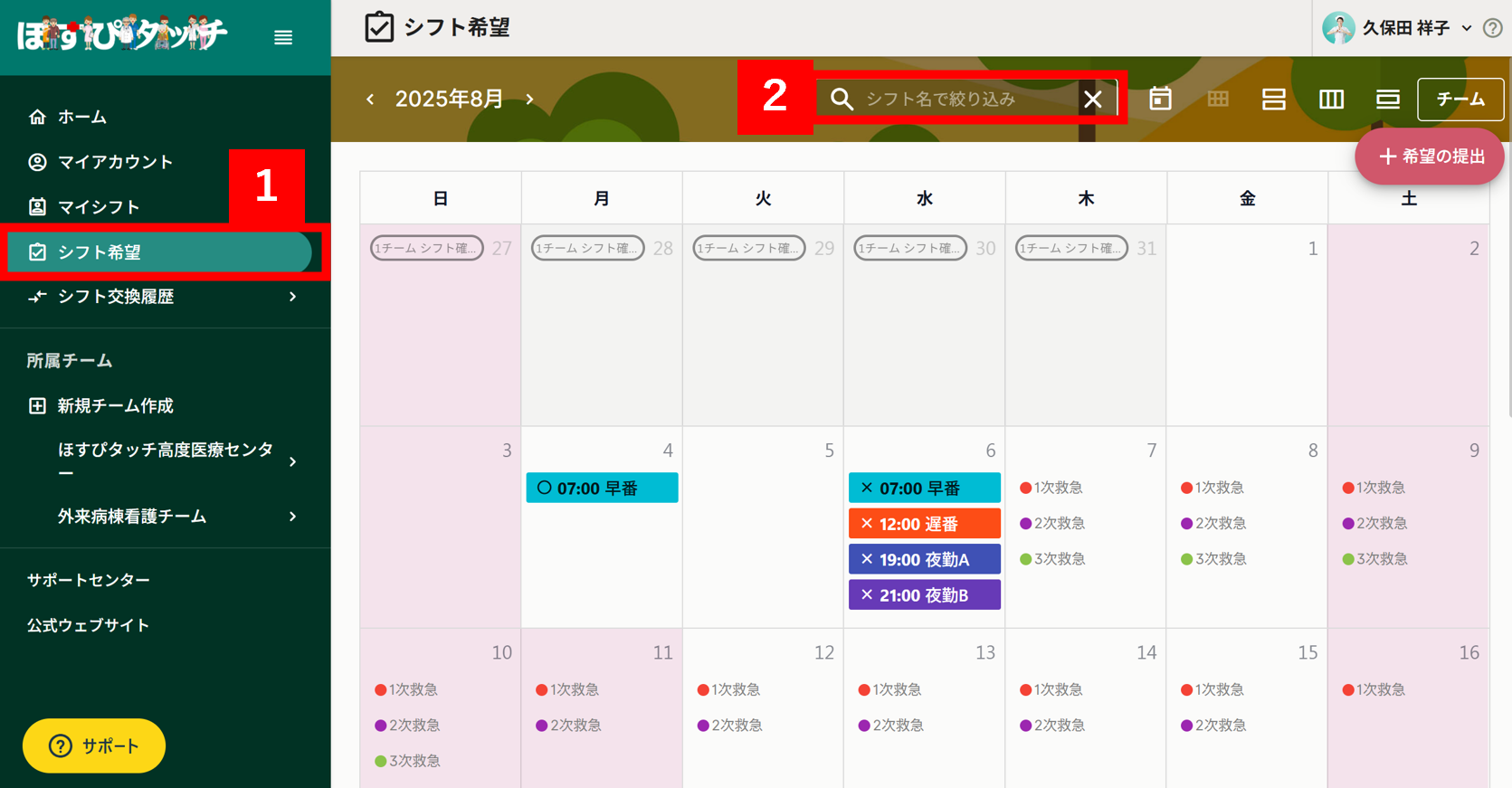The width and height of the screenshot is (1512, 788).
Task: Click 21:00 夜勤B shift on August 6
Action: [925, 595]
